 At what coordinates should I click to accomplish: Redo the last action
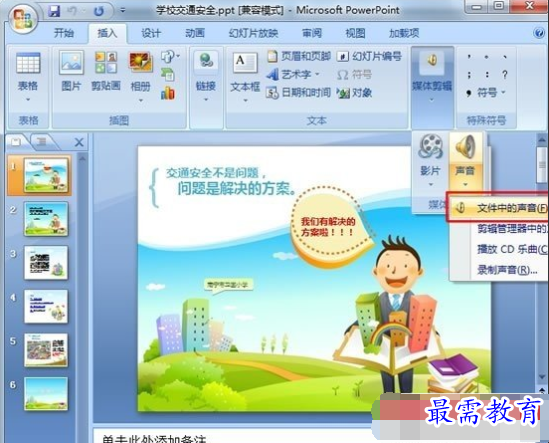tap(99, 12)
